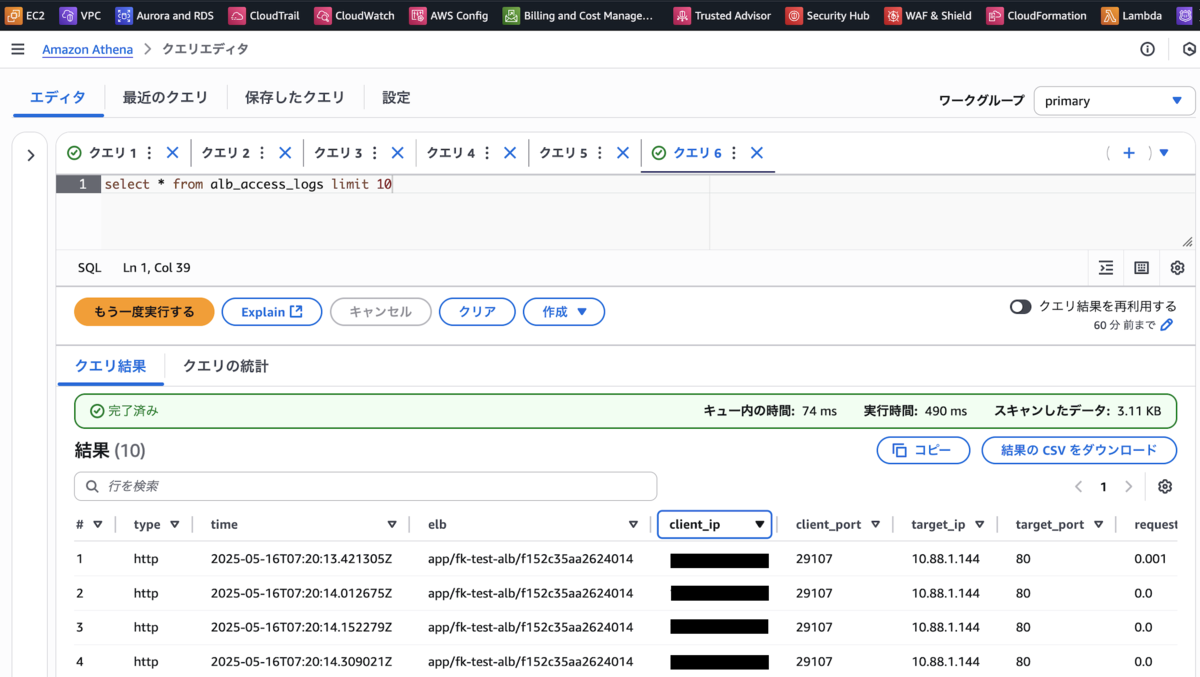The image size is (1200, 677).
Task: Sort by the elb column arrow
Action: (633, 525)
